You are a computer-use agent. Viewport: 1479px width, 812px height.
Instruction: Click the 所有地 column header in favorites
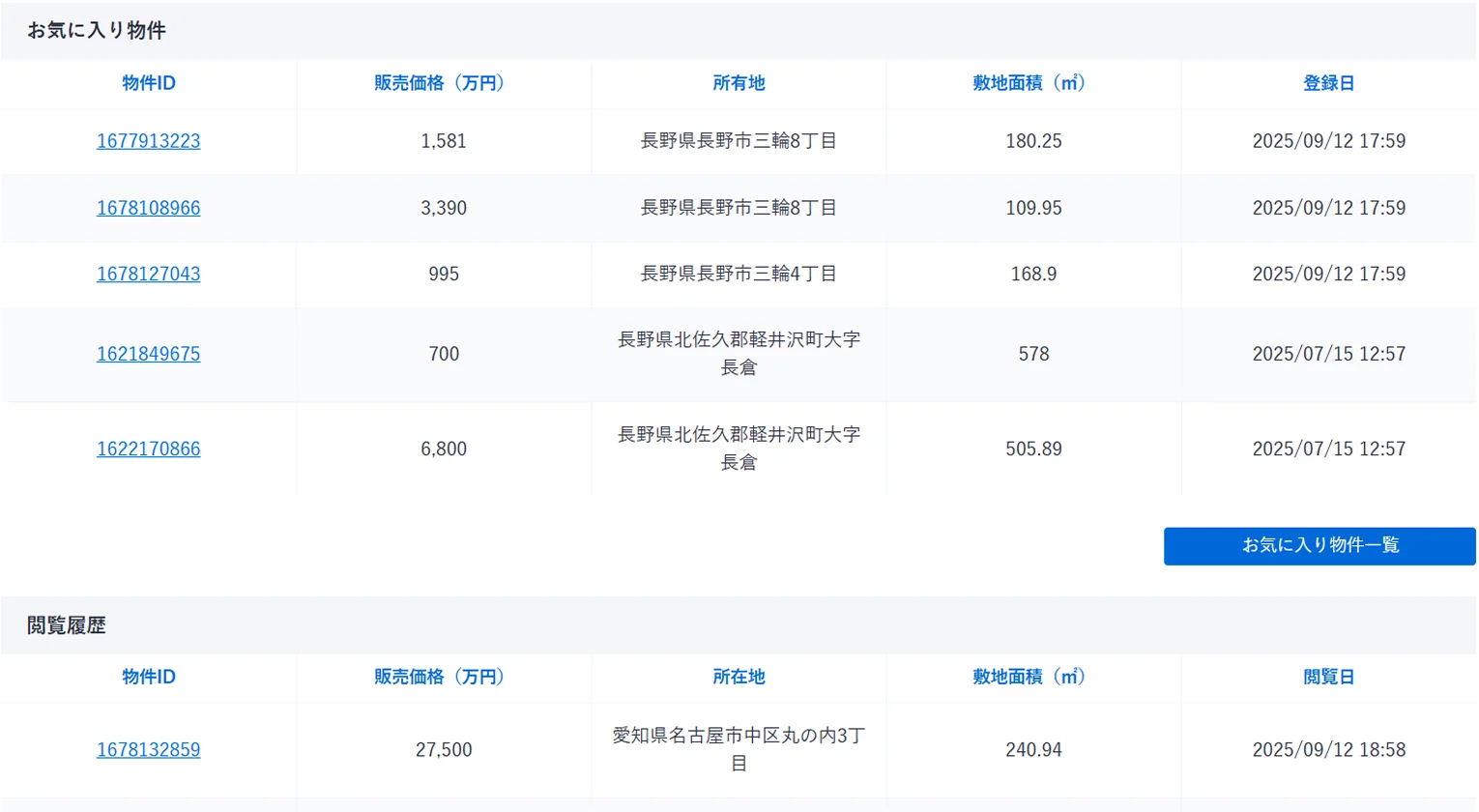(739, 83)
